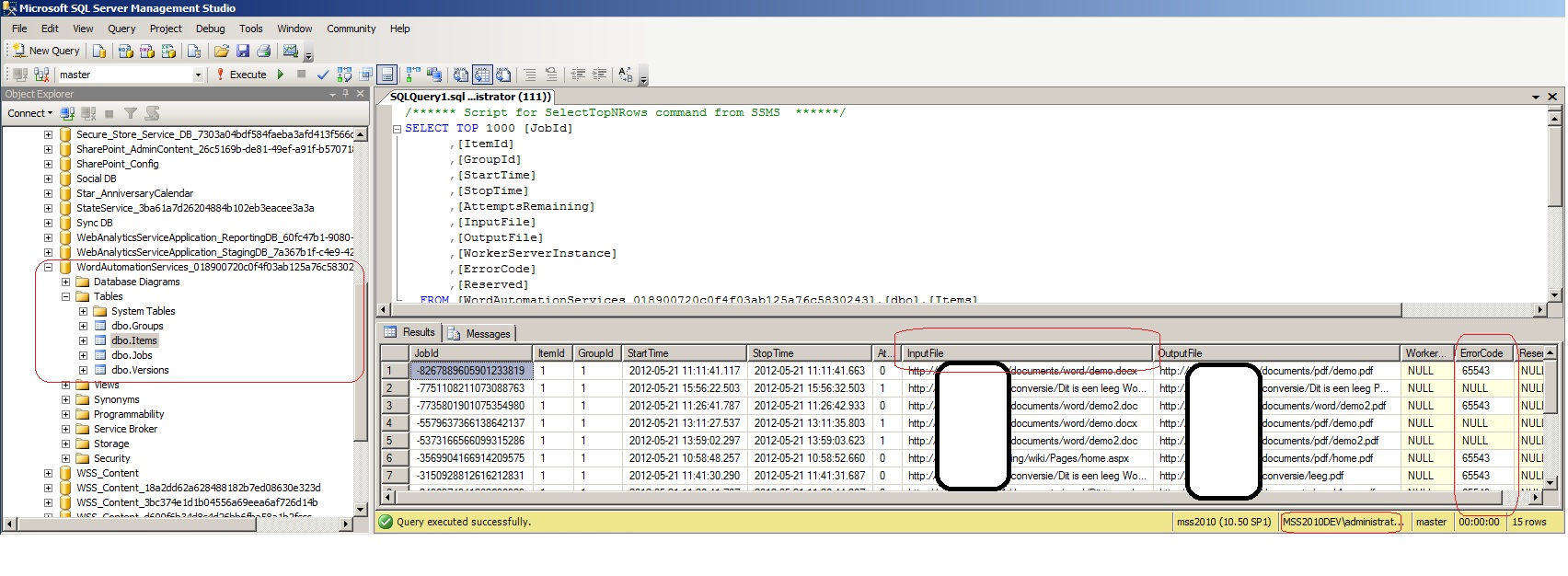This screenshot has width=1568, height=576.
Task: Start debugging with the green play arrow
Action: [x=281, y=75]
